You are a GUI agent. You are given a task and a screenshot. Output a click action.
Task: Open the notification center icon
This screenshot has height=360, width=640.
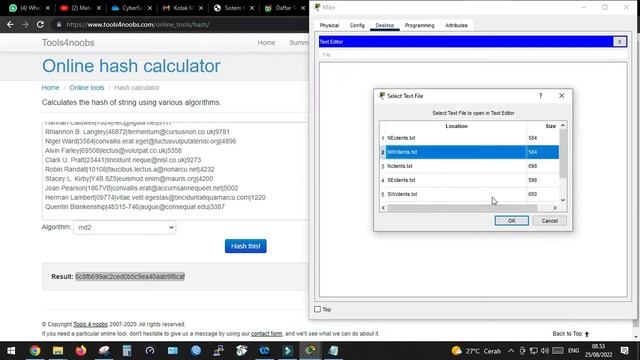click(624, 351)
